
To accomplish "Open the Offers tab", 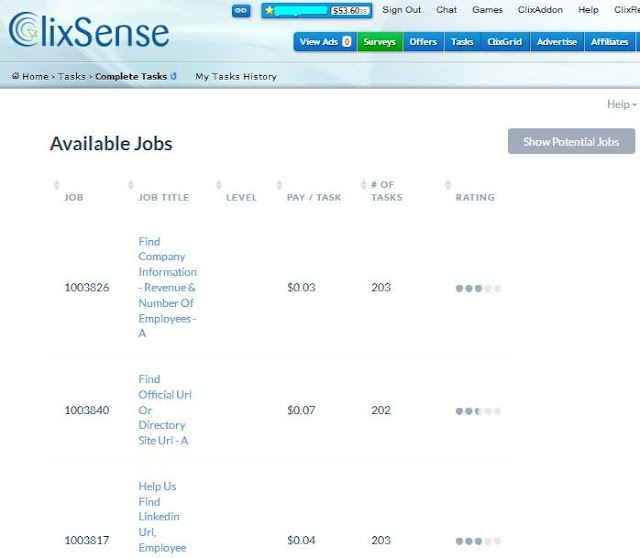I will [x=423, y=42].
